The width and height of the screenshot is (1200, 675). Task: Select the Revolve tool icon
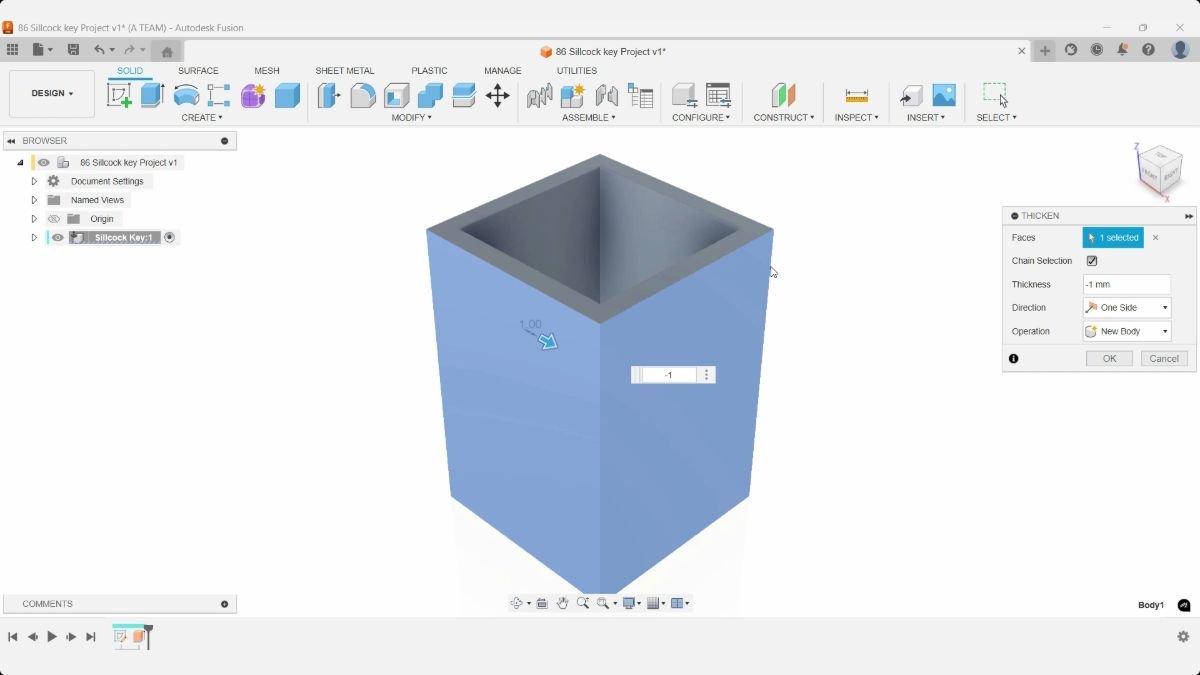pos(186,95)
